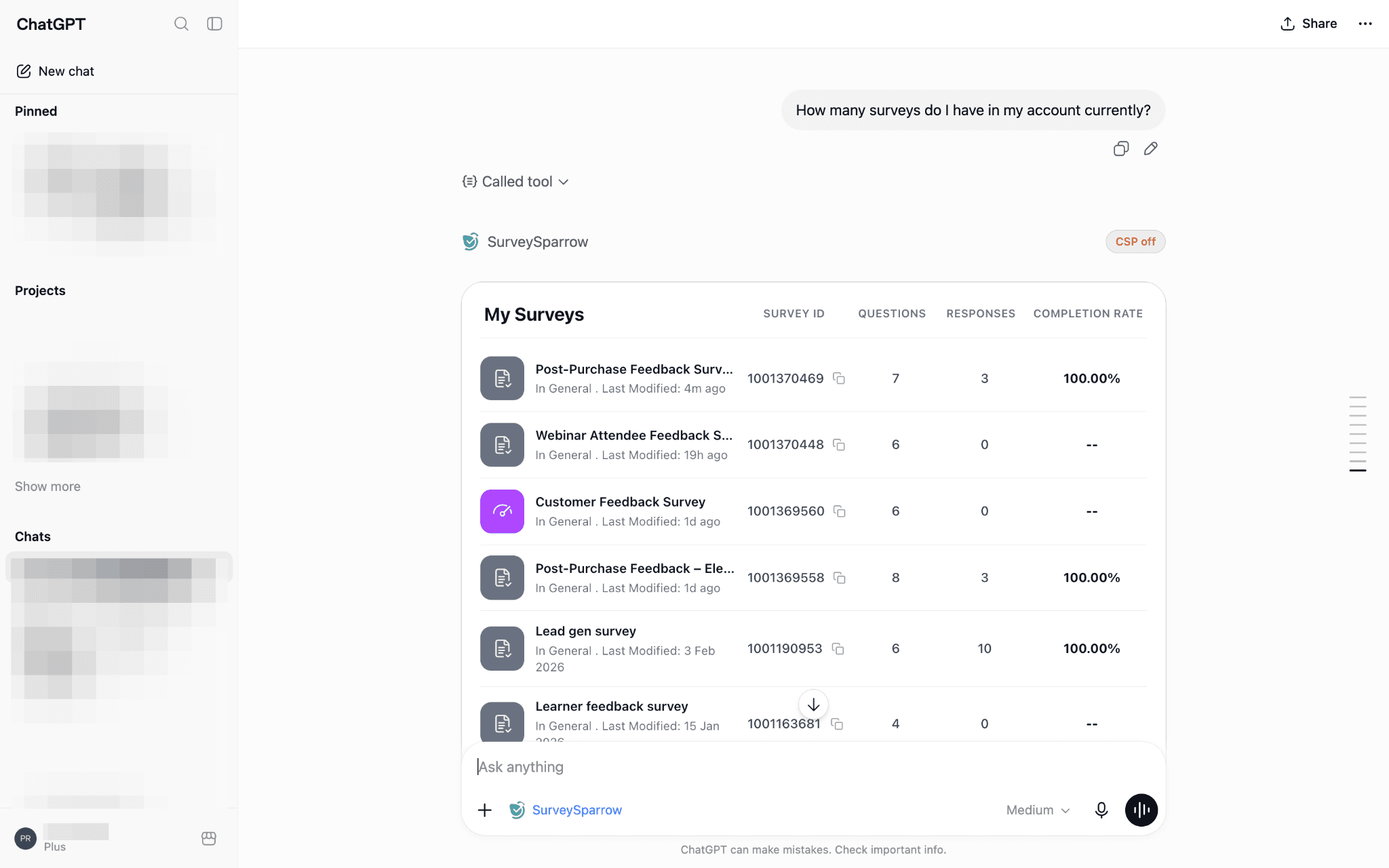The height and width of the screenshot is (868, 1389).
Task: Open the Post-Purchase Feedback Surv... survey title
Action: pos(634,369)
